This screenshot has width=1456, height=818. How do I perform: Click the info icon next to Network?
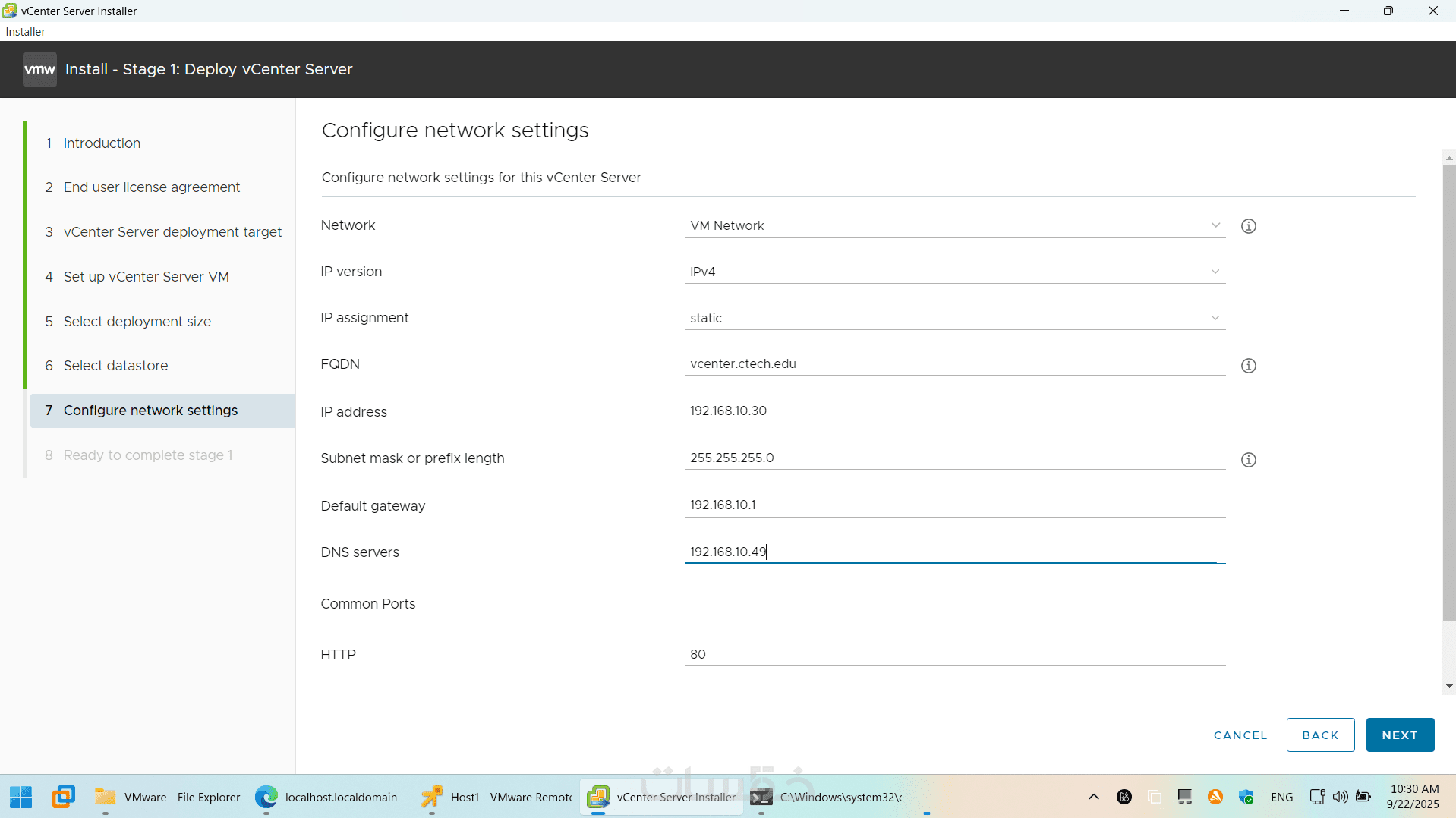click(x=1248, y=226)
